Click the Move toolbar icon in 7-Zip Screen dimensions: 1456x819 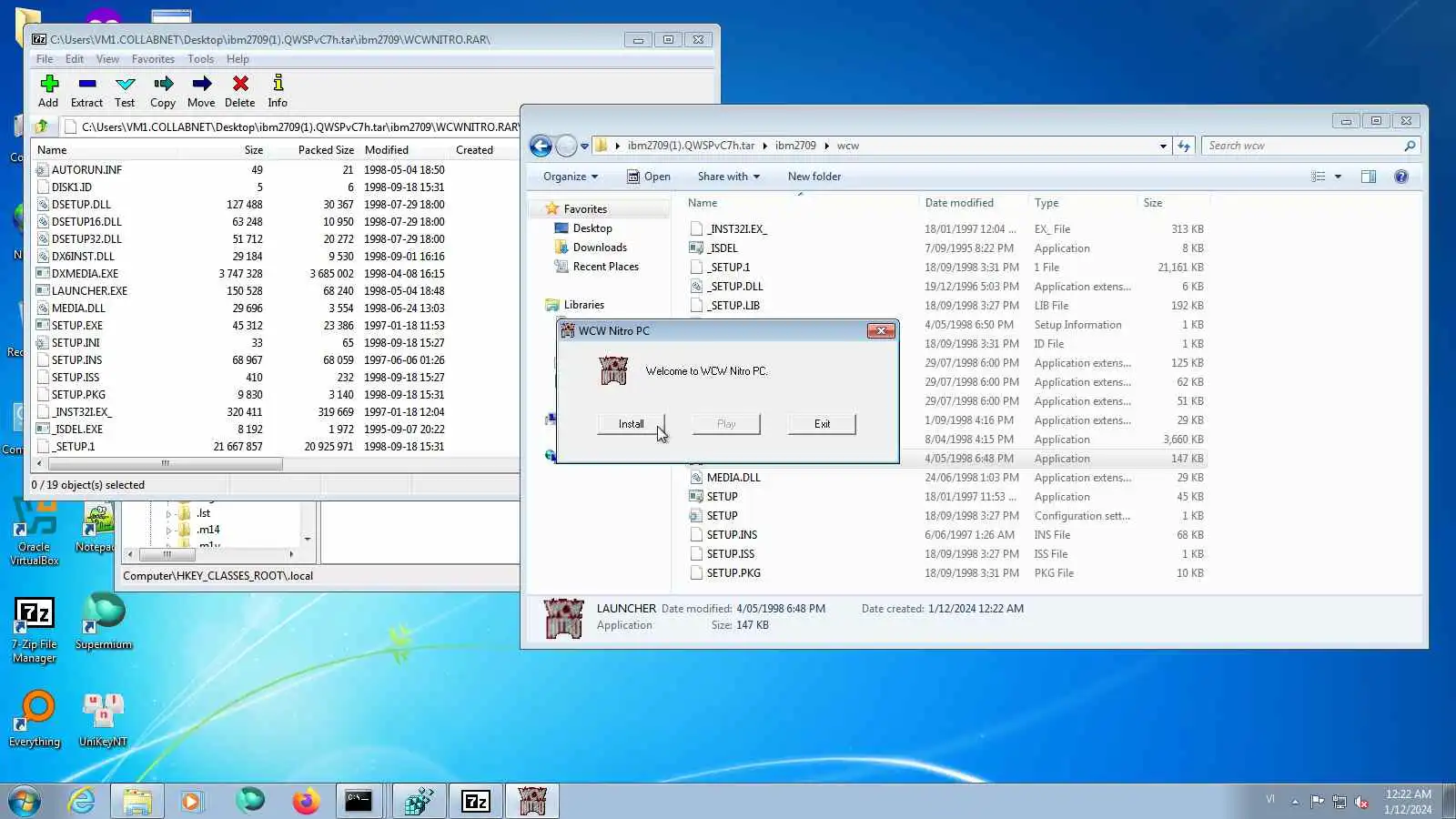point(201,91)
